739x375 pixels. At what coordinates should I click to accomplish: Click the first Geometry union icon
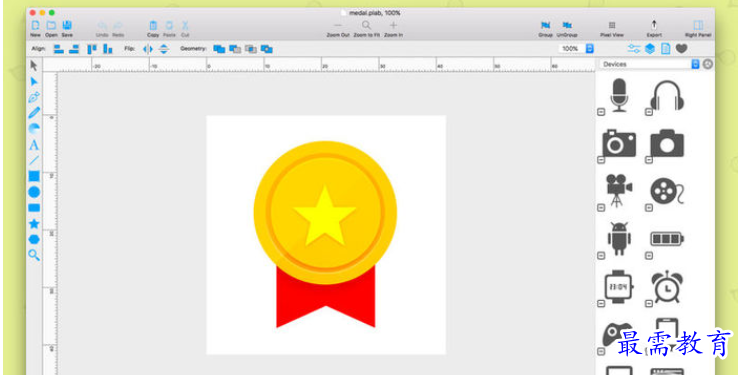[219, 49]
